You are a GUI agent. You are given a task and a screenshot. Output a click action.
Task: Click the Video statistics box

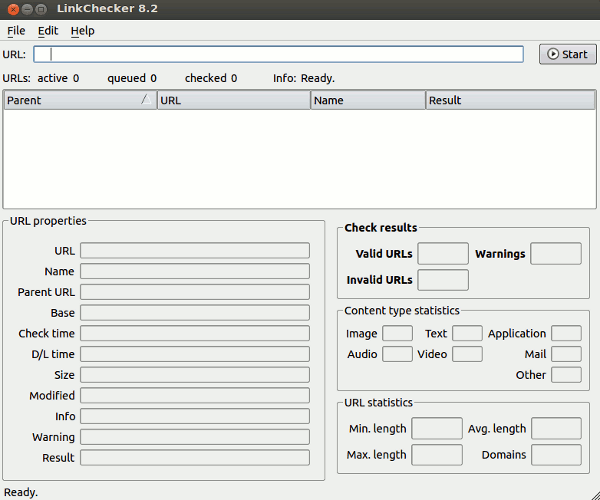click(467, 354)
